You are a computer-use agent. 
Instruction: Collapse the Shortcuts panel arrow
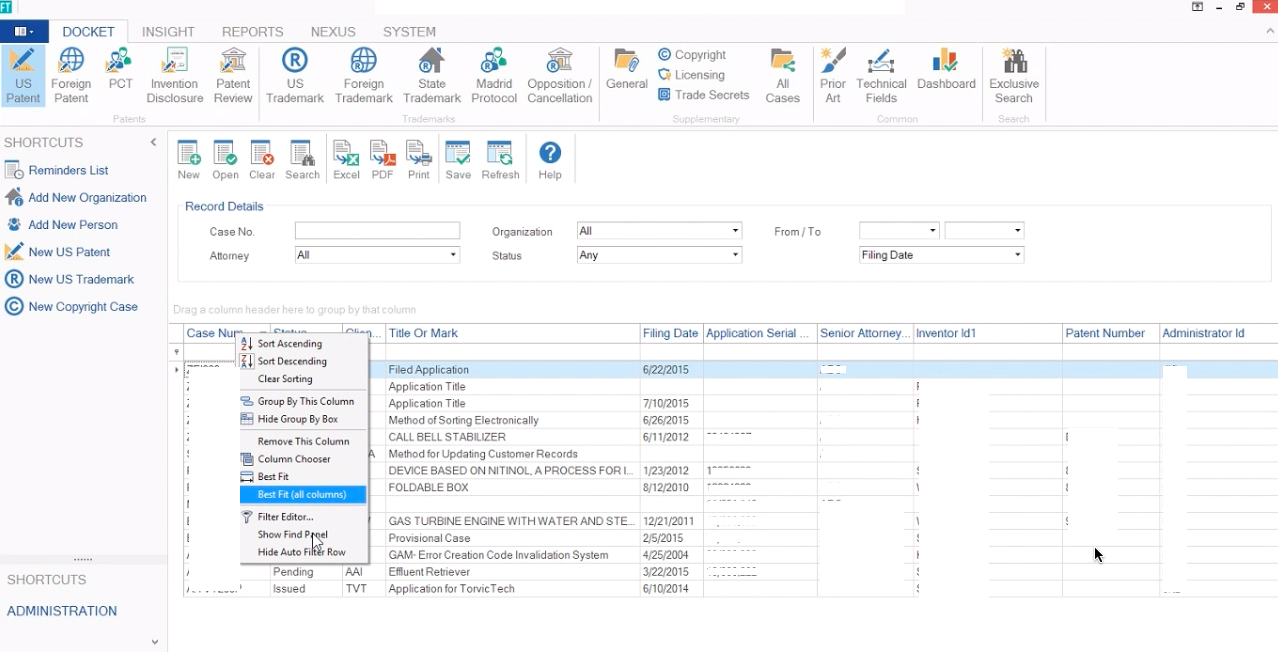[x=153, y=142]
